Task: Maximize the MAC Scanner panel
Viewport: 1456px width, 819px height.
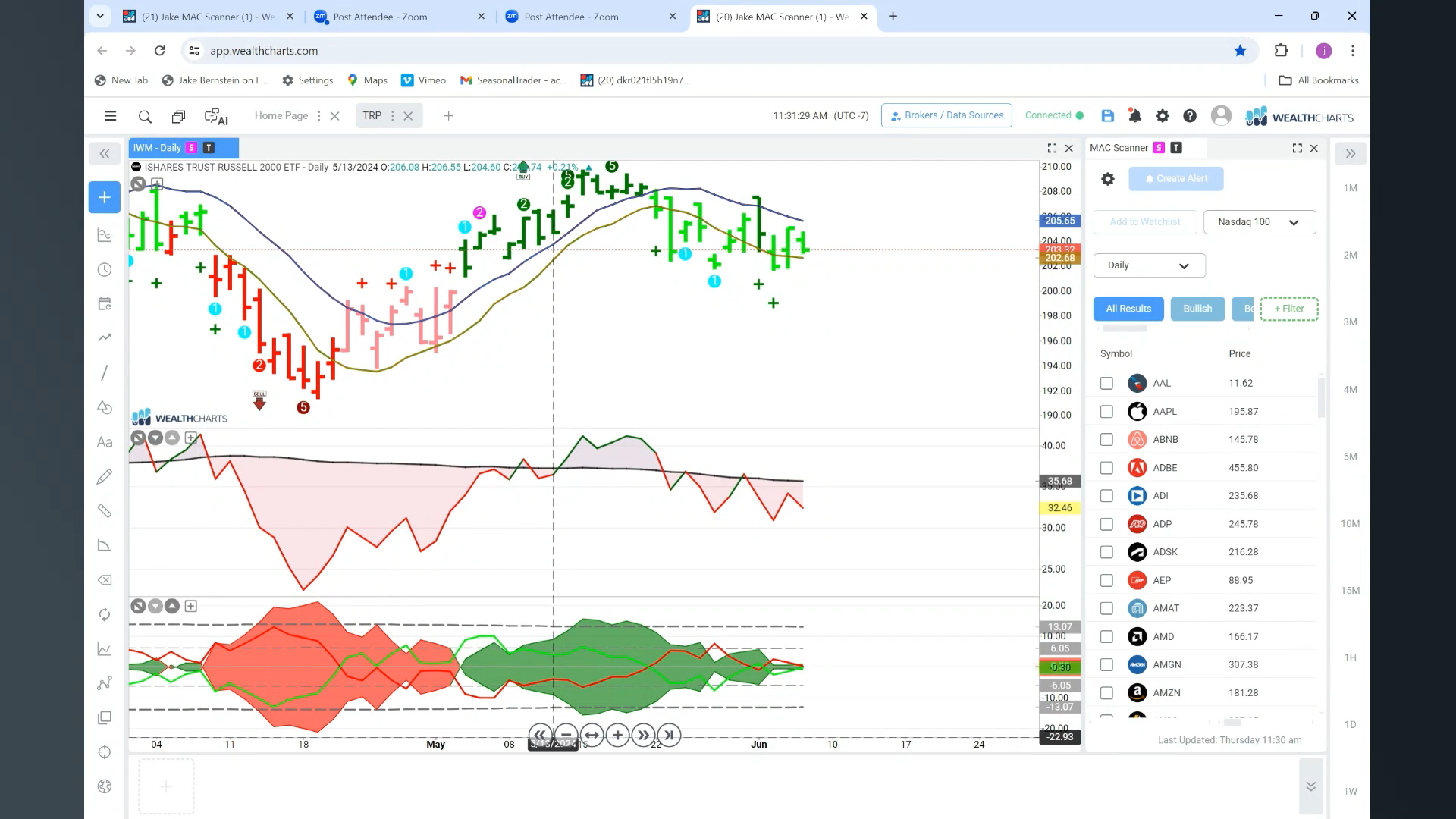Action: pyautogui.click(x=1297, y=148)
